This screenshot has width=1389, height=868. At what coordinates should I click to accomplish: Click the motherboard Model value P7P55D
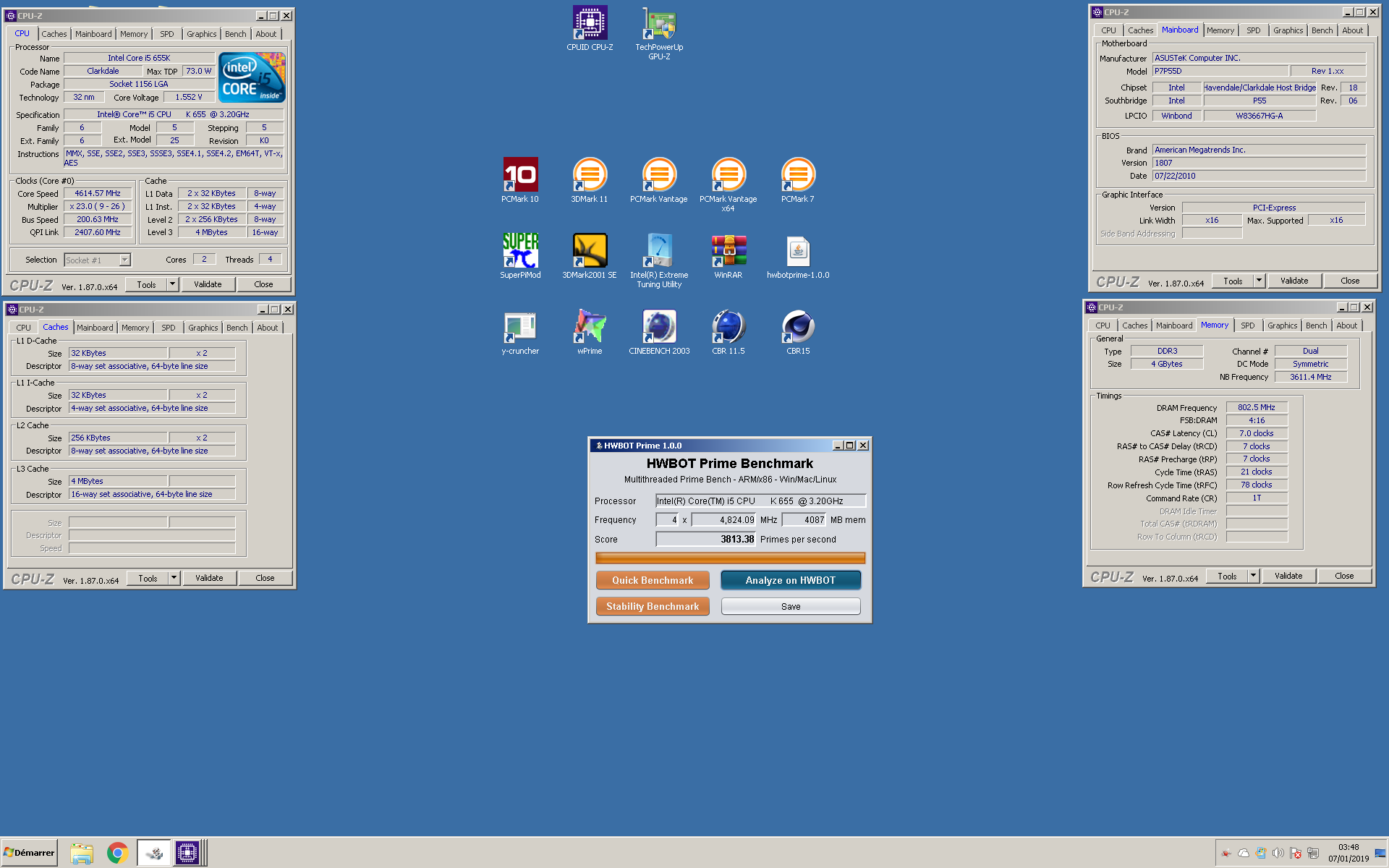(1220, 71)
